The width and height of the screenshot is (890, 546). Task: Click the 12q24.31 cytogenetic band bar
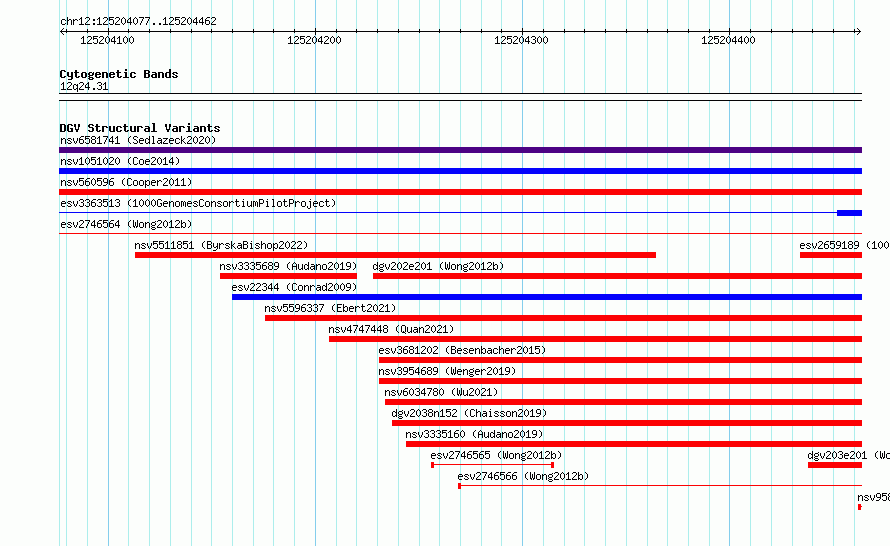tap(460, 97)
